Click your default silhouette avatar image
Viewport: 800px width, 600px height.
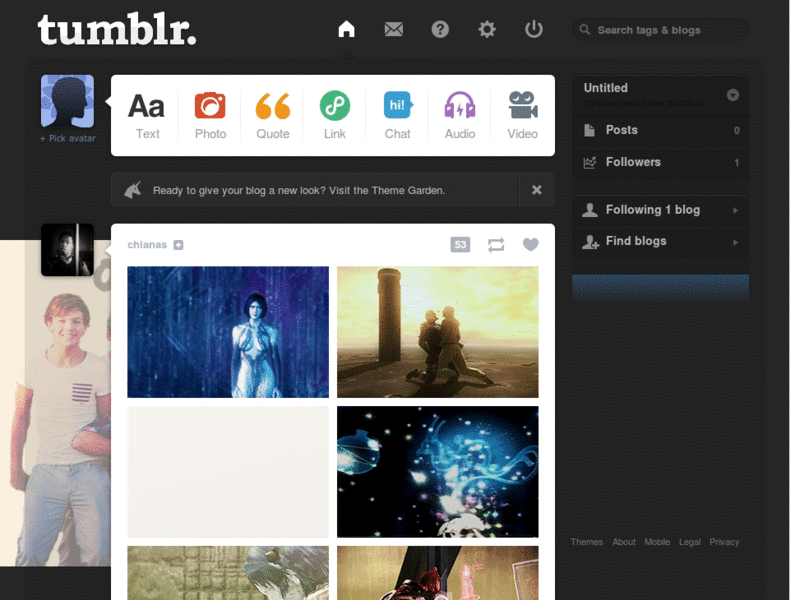point(67,101)
